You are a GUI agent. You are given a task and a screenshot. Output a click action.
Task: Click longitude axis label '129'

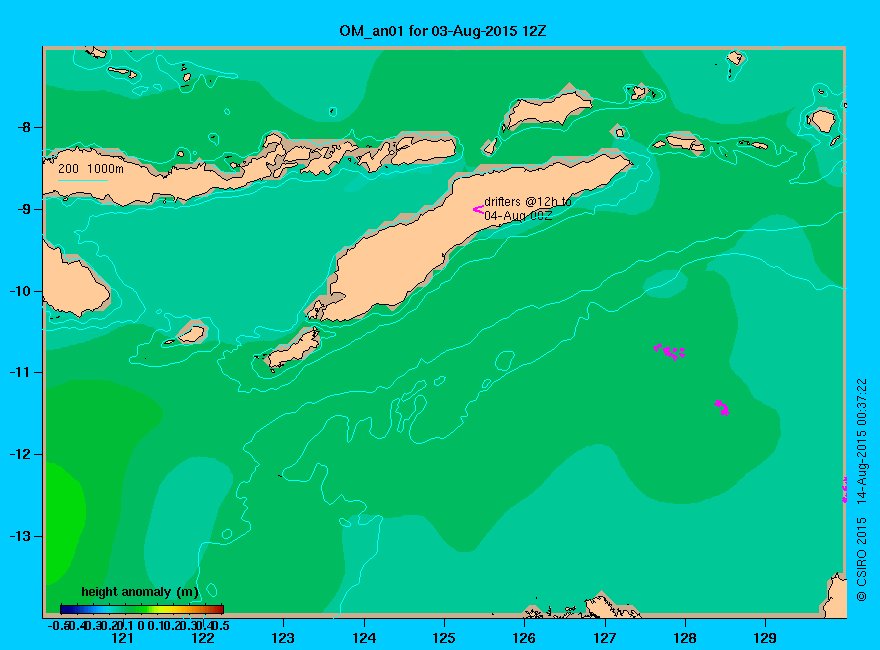click(x=765, y=638)
